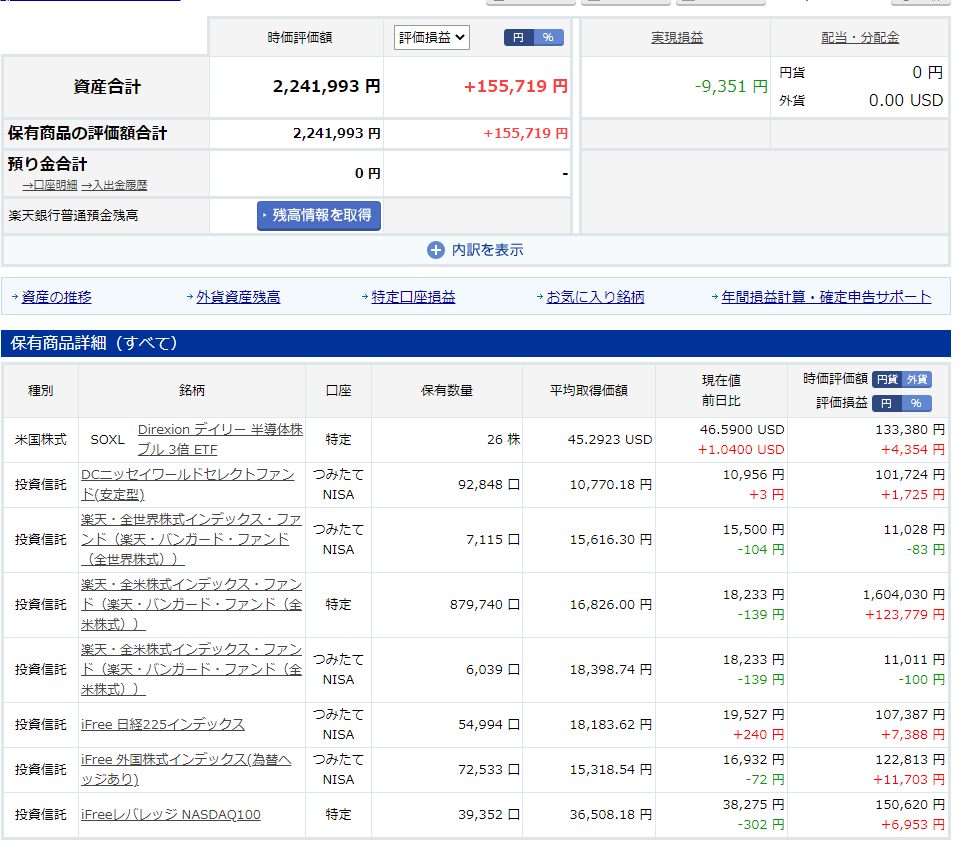Toggle 時価評価額 to 外貨 in table header
Viewport: 964px width, 841px height.
pos(916,379)
